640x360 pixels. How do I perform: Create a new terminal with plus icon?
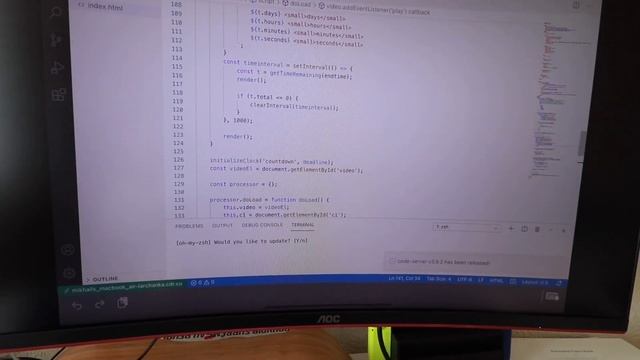511,229
